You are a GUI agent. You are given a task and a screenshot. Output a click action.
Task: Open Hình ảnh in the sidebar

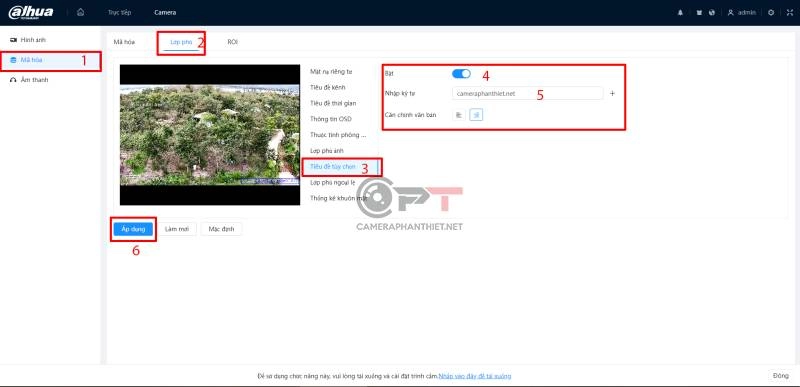coord(51,40)
